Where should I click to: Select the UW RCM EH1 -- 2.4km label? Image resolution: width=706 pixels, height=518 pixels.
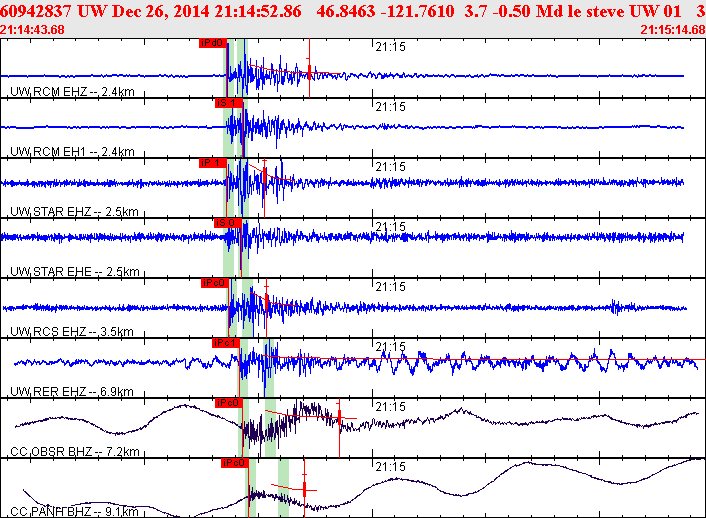coord(72,152)
